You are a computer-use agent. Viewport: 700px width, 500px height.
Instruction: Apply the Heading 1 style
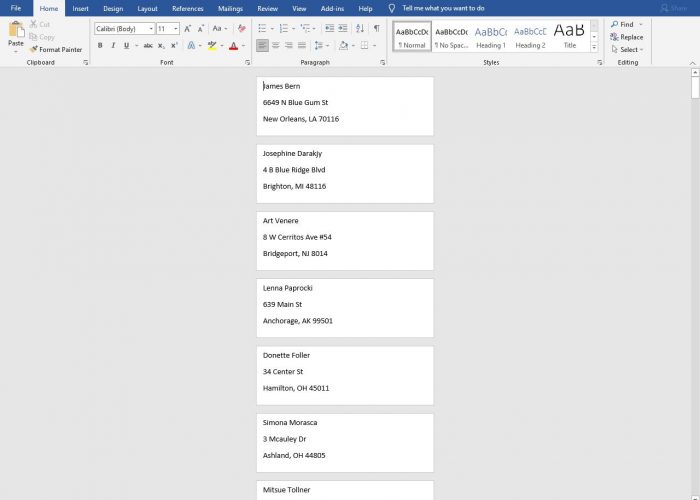tap(491, 37)
